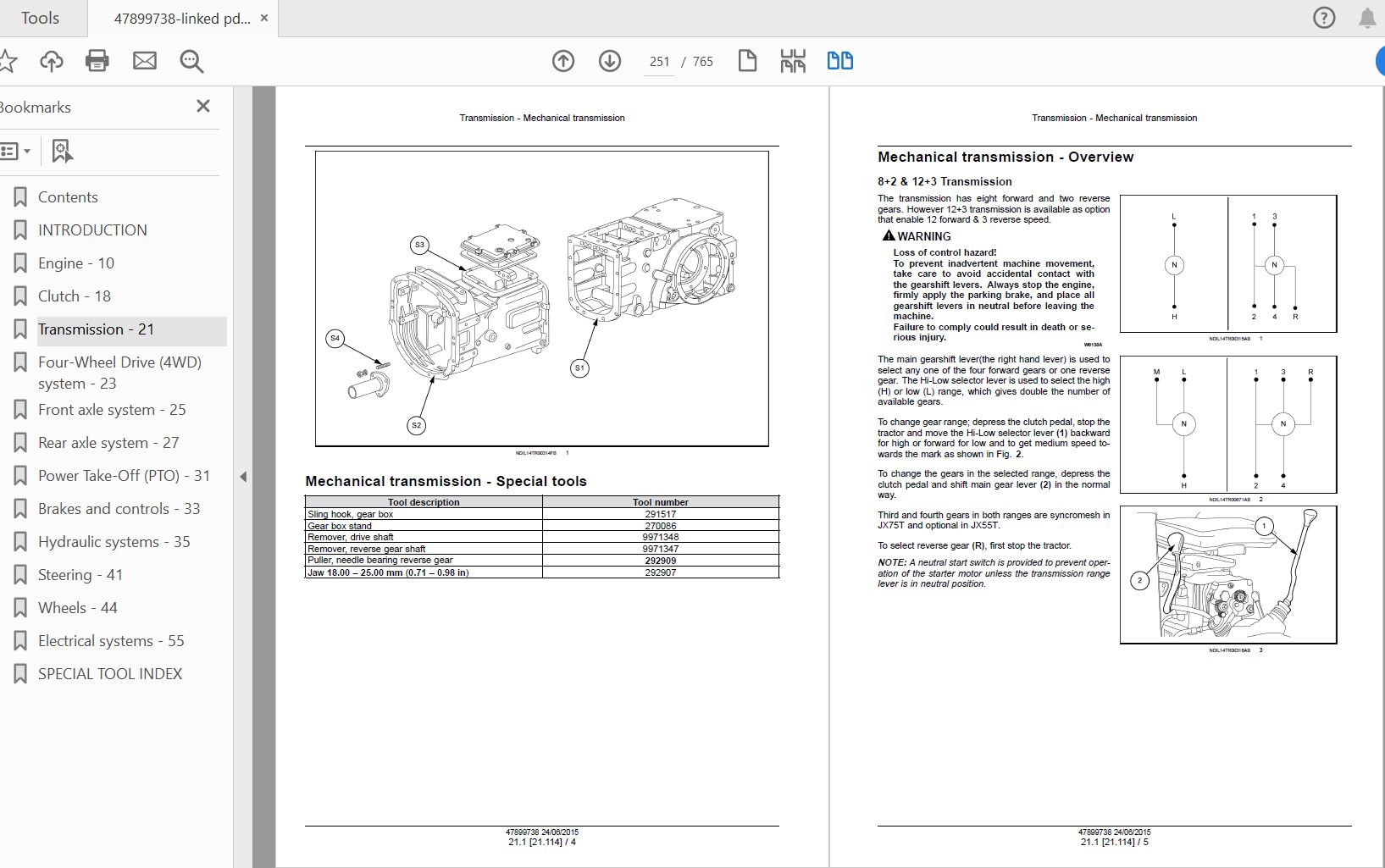1385x868 pixels.
Task: Open the Help menu
Action: pyautogui.click(x=1322, y=17)
